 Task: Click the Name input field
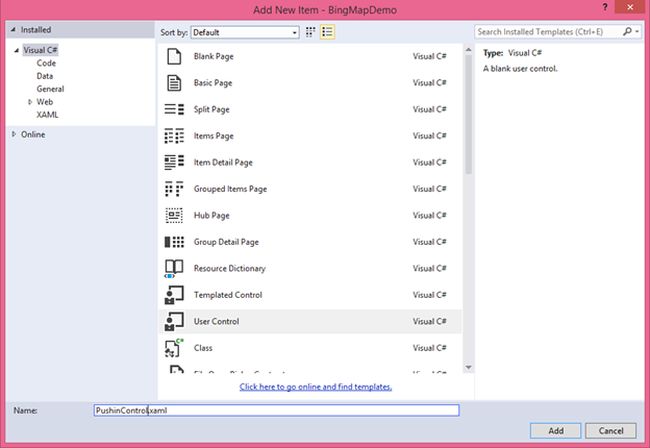point(276,410)
